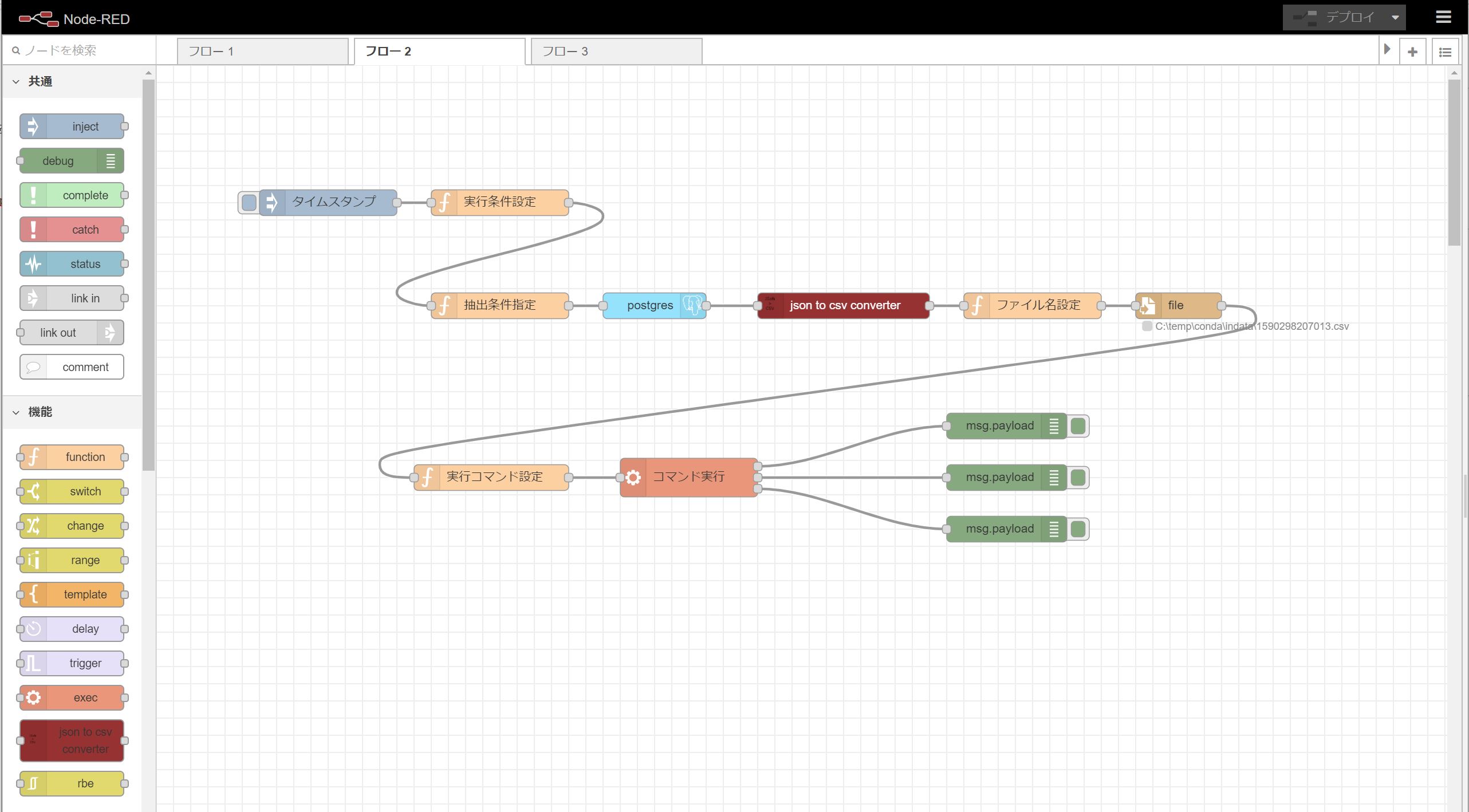This screenshot has height=812, width=1469.
Task: Click the gear icon on コマンド実行 node
Action: 633,477
